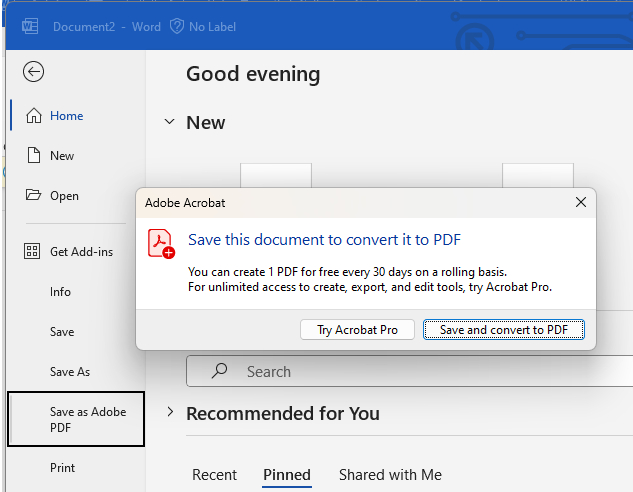Open Info in the backstage menu
The height and width of the screenshot is (492, 633).
coord(60,292)
